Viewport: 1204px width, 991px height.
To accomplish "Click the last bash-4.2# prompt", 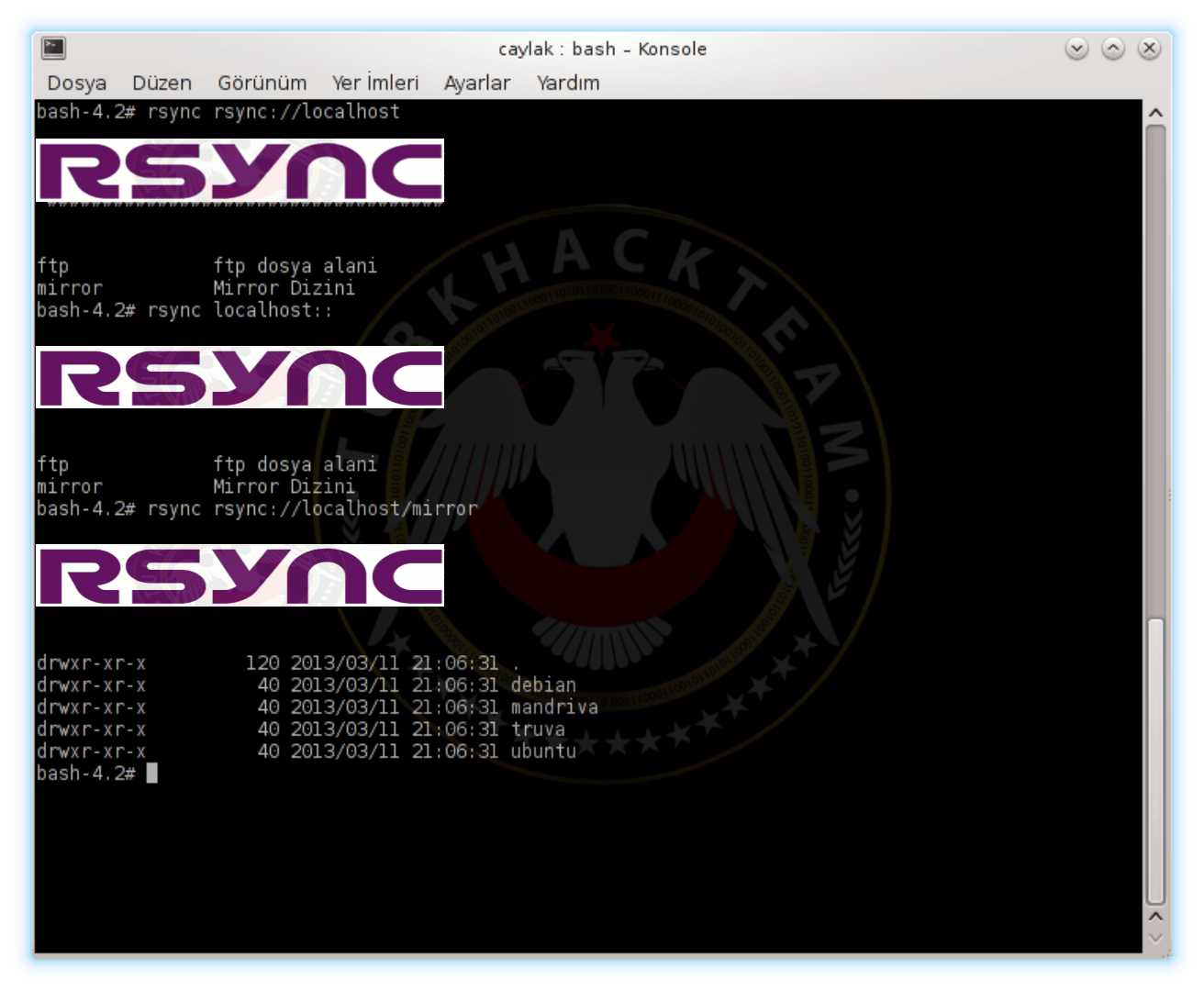I will 86,774.
